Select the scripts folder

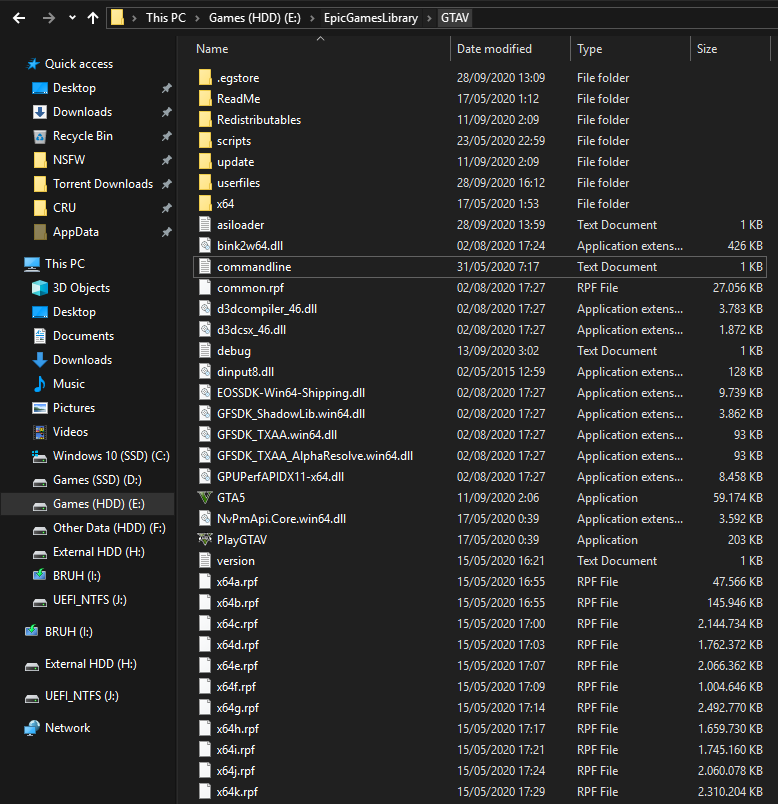pyautogui.click(x=233, y=141)
